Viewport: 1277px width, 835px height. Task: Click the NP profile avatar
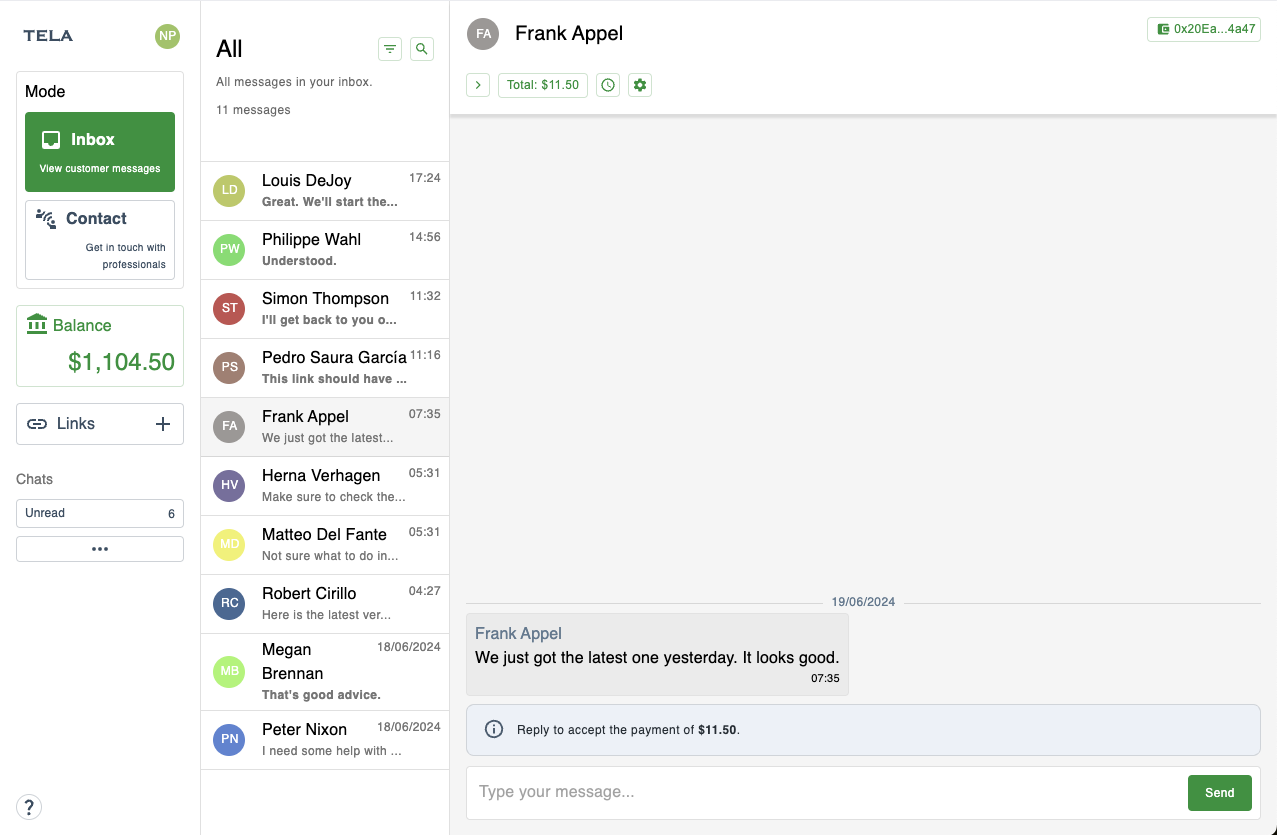(167, 36)
